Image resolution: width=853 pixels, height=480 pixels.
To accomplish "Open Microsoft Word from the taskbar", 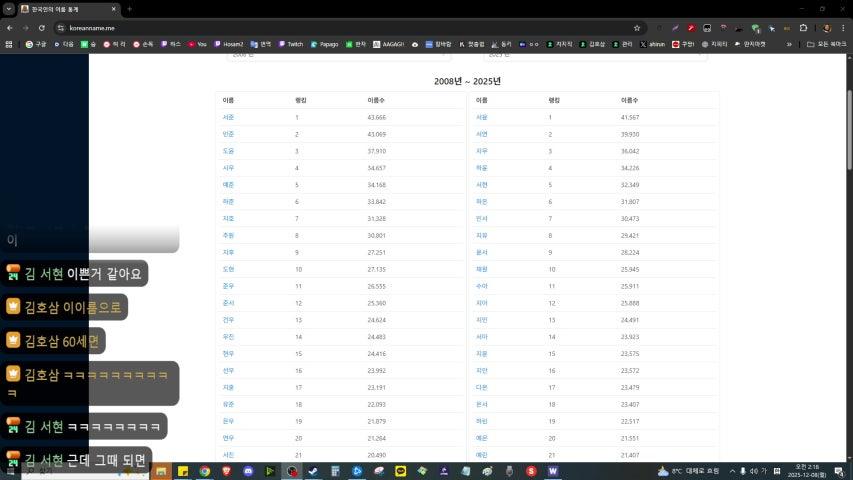I will point(552,470).
